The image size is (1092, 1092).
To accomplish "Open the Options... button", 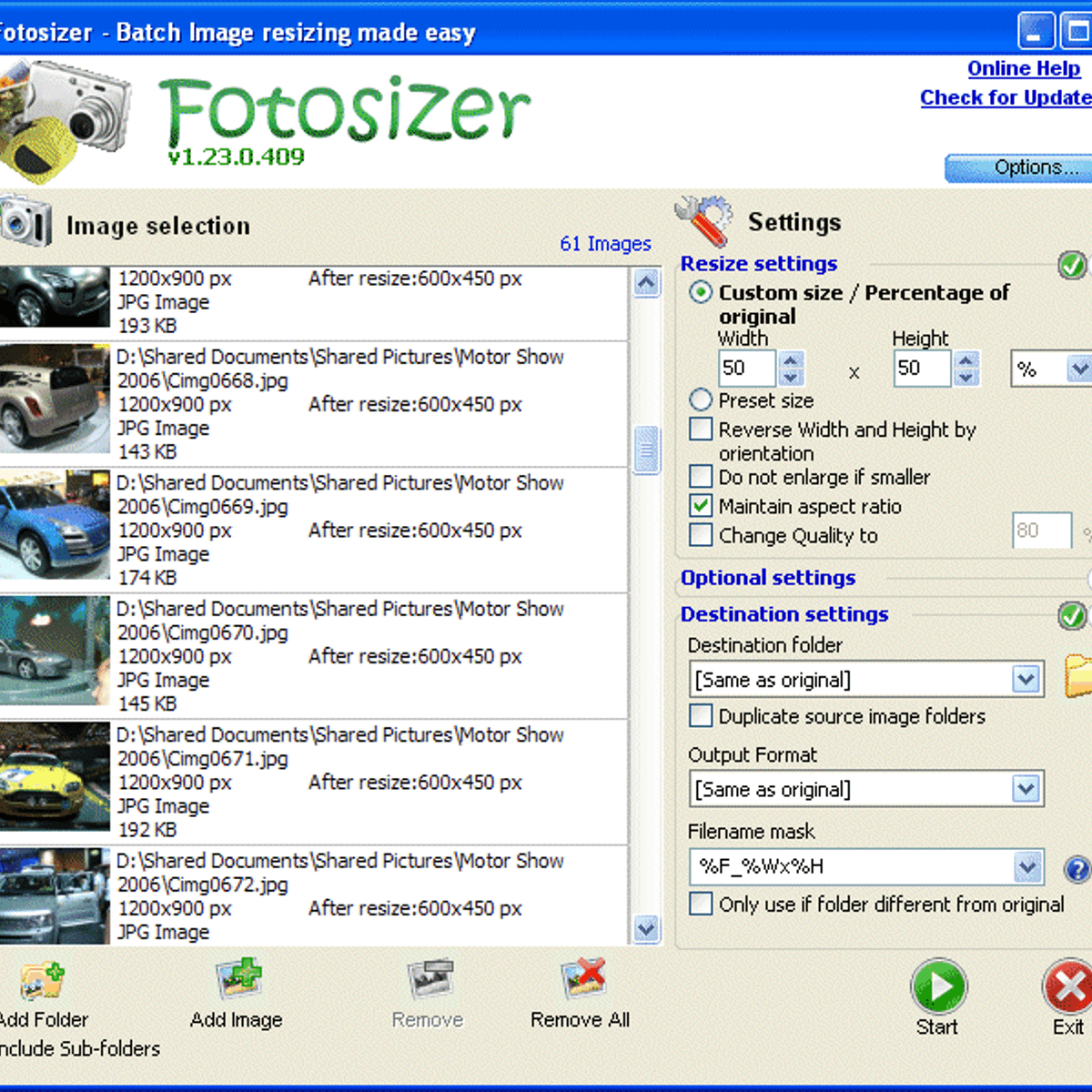I will pos(1018,167).
